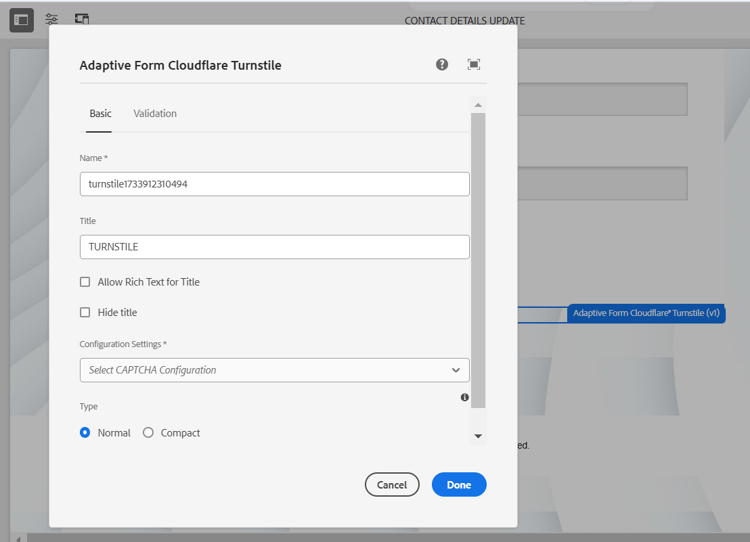Click the Name input field

275,184
